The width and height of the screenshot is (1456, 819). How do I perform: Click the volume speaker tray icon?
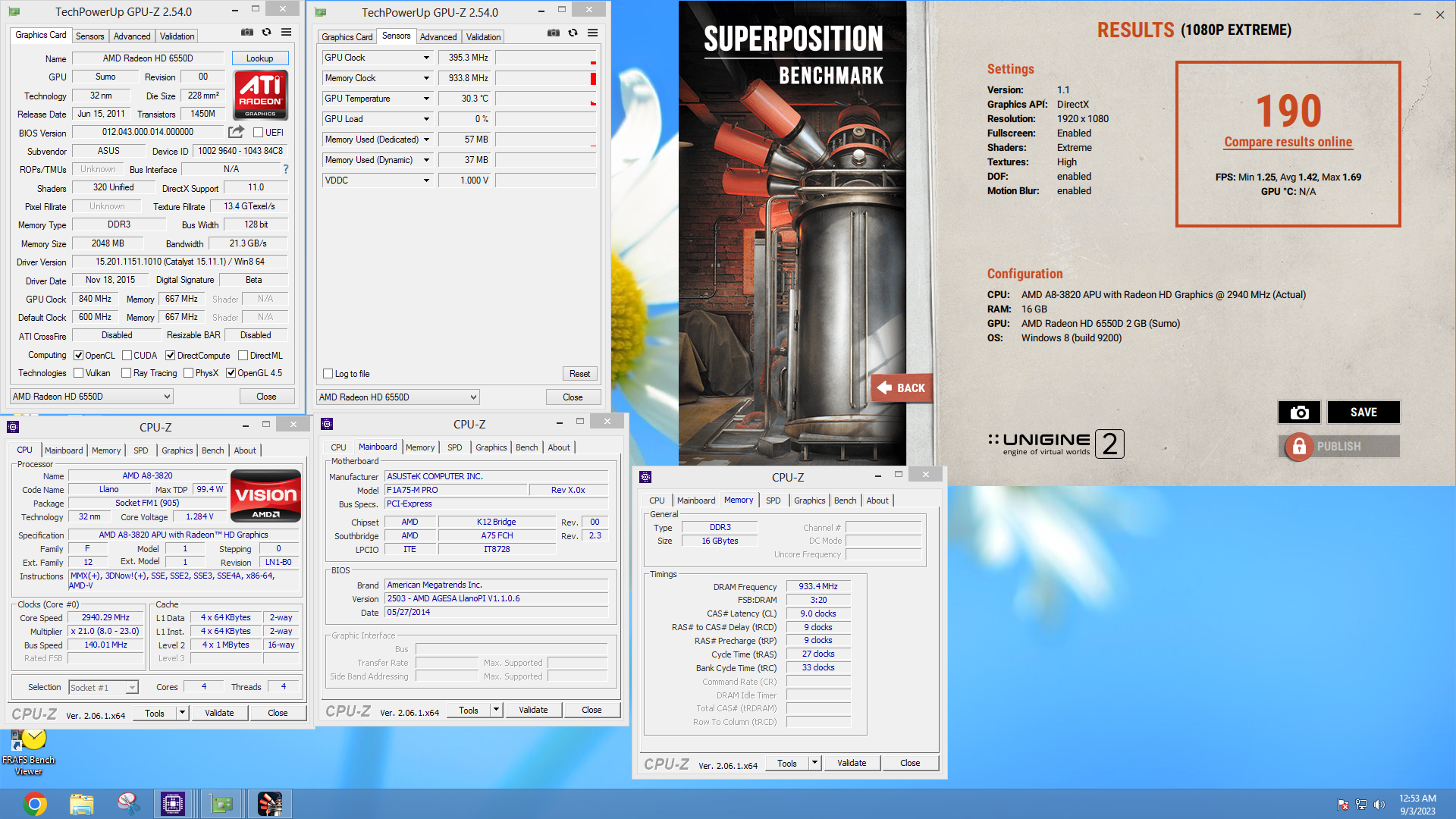[x=1379, y=805]
